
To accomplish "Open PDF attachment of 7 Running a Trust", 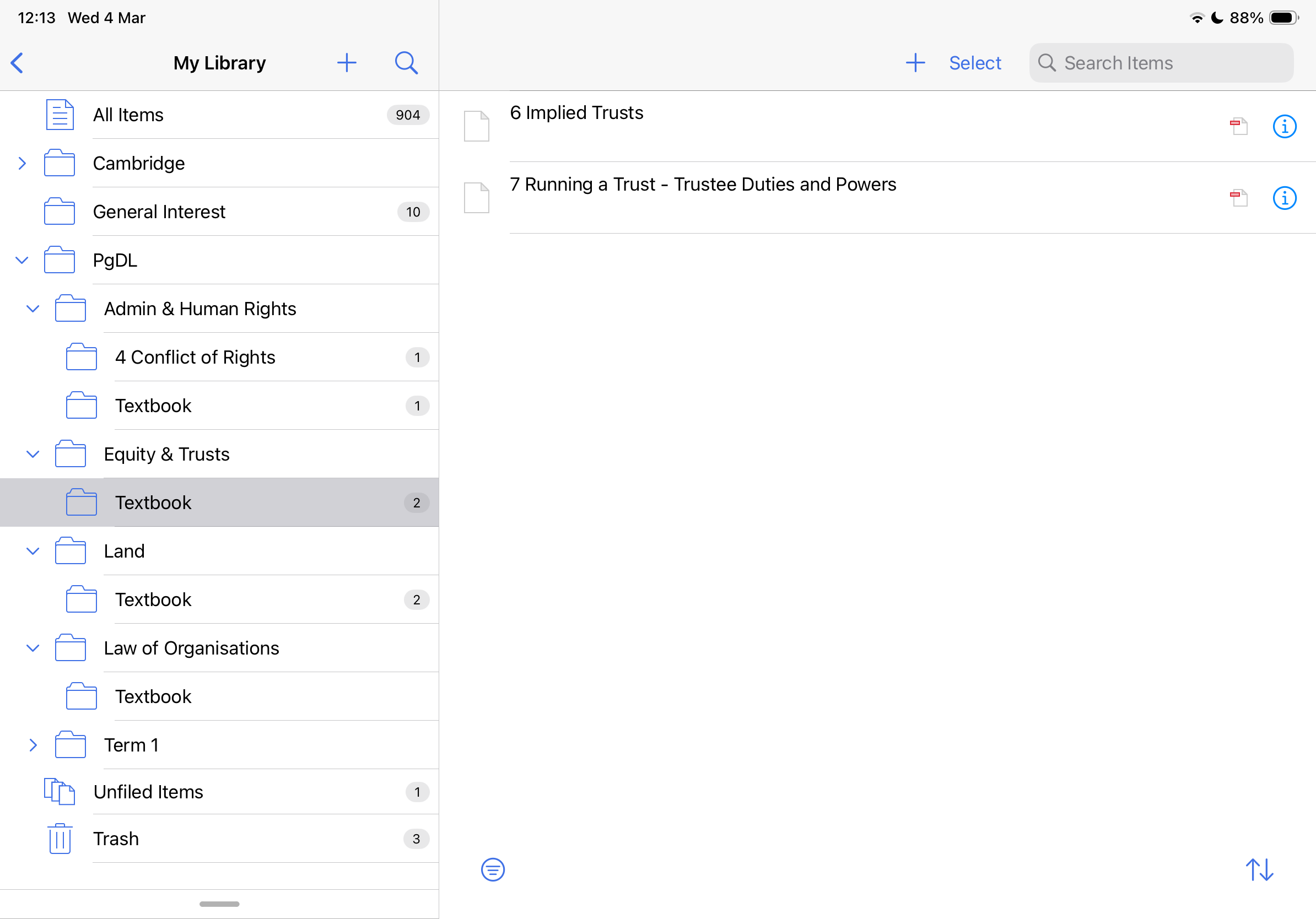I will coord(1239,198).
